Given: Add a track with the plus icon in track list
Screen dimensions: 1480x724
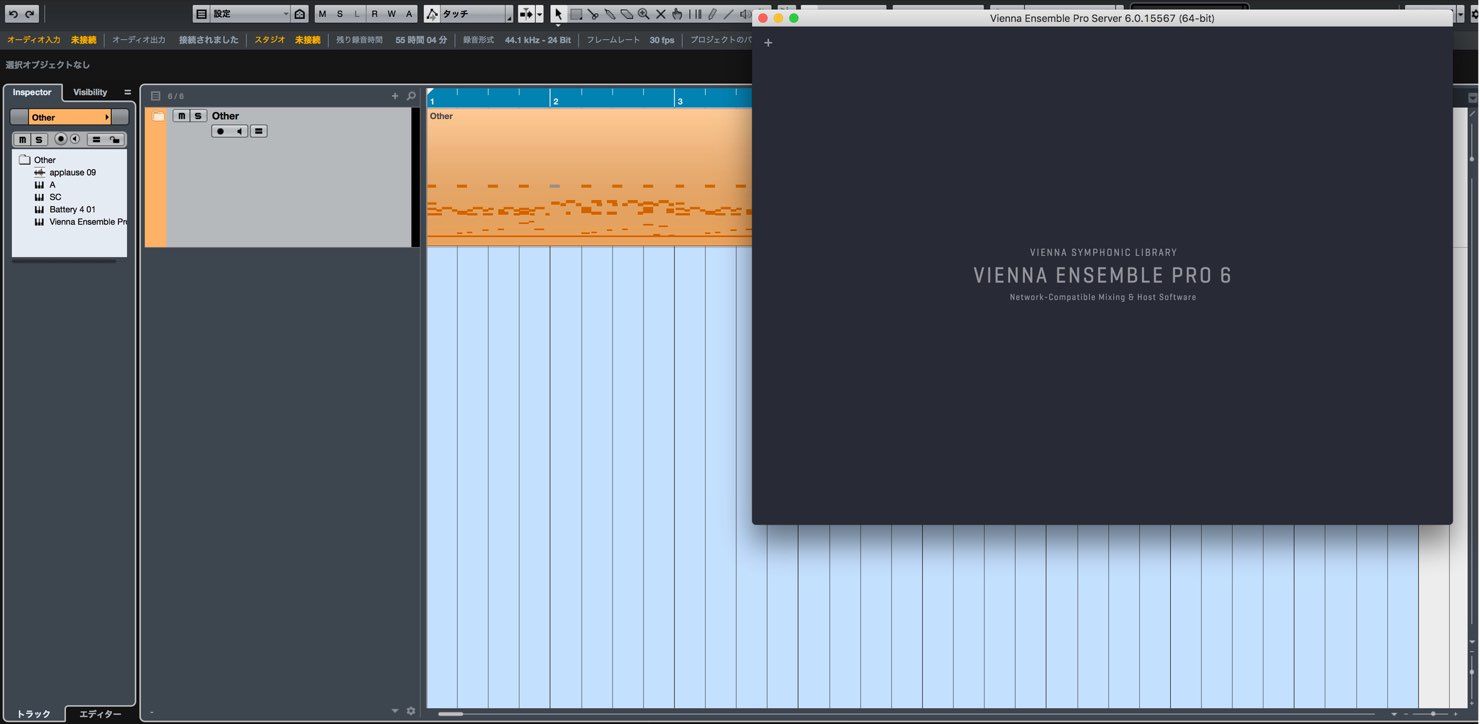Looking at the screenshot, I should 395,96.
